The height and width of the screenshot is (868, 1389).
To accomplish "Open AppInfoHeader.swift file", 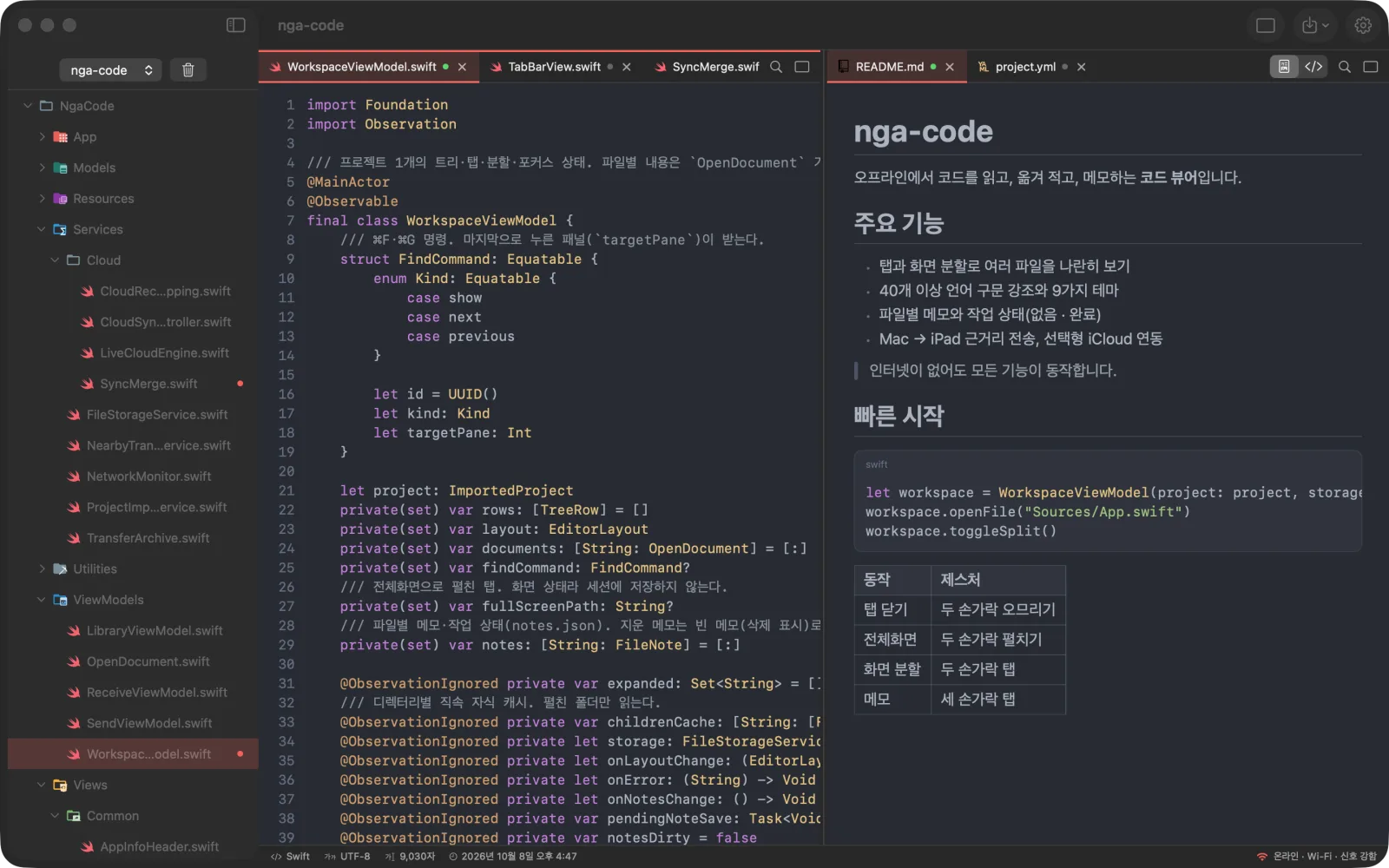I will tap(133, 846).
